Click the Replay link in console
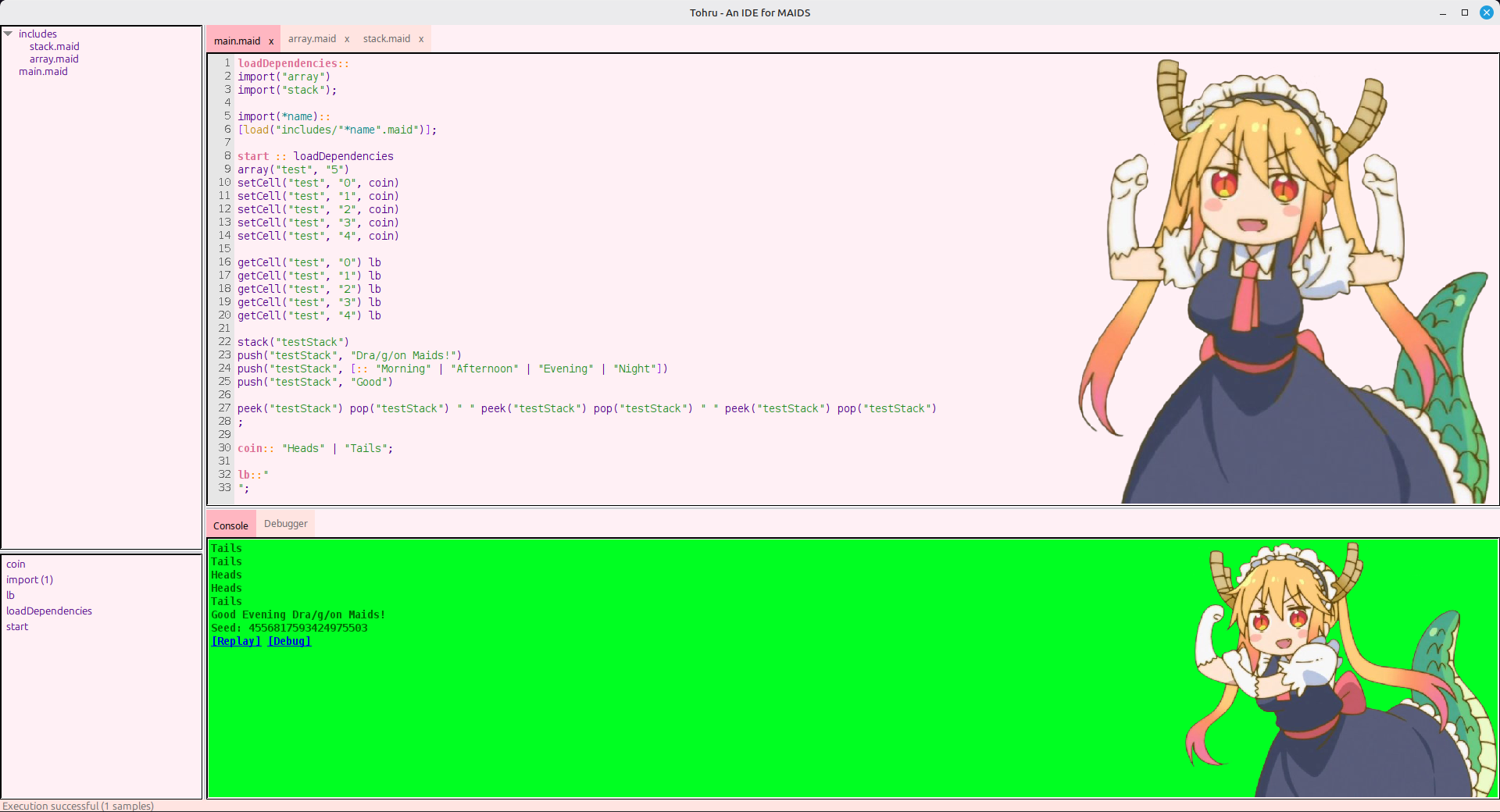 [236, 641]
